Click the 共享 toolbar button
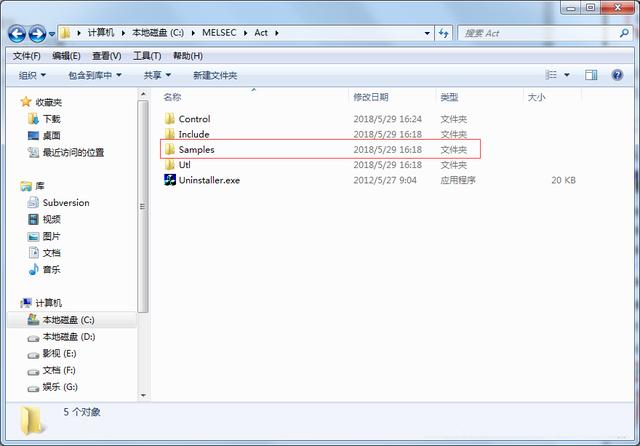This screenshot has height=446, width=640. tap(156, 75)
